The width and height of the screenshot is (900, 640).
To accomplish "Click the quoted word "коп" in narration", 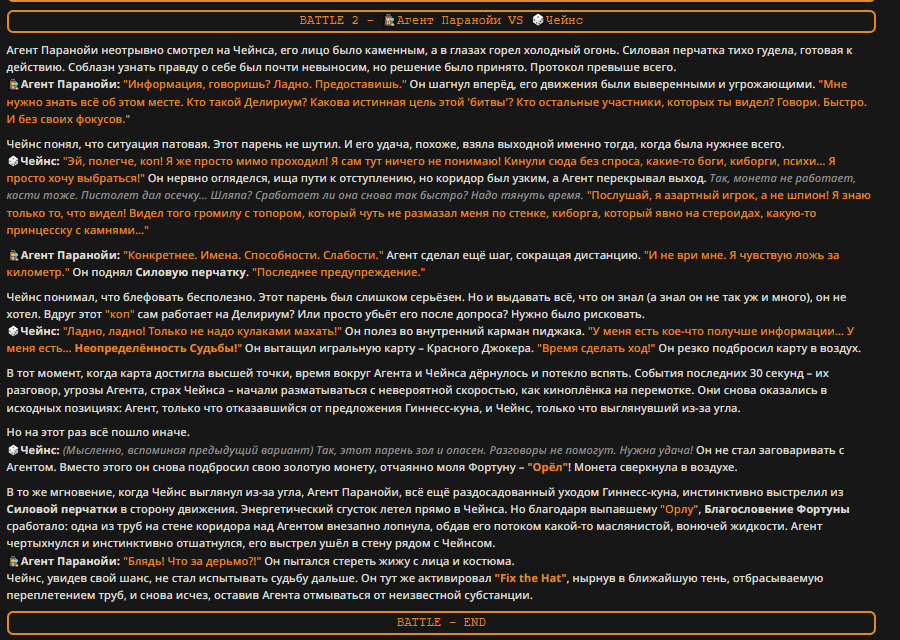I will (120, 314).
